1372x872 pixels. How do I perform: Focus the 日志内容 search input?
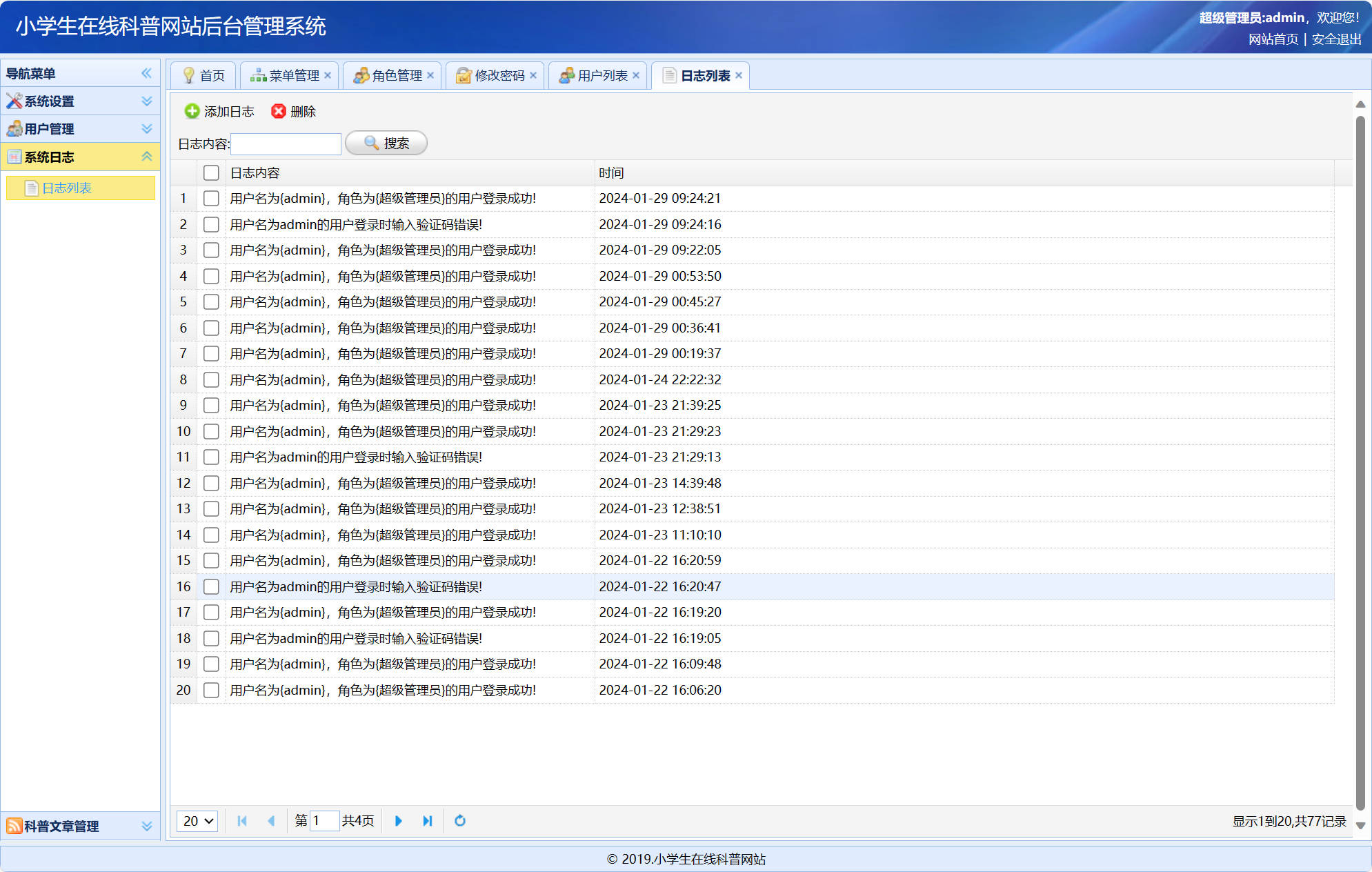(x=286, y=143)
